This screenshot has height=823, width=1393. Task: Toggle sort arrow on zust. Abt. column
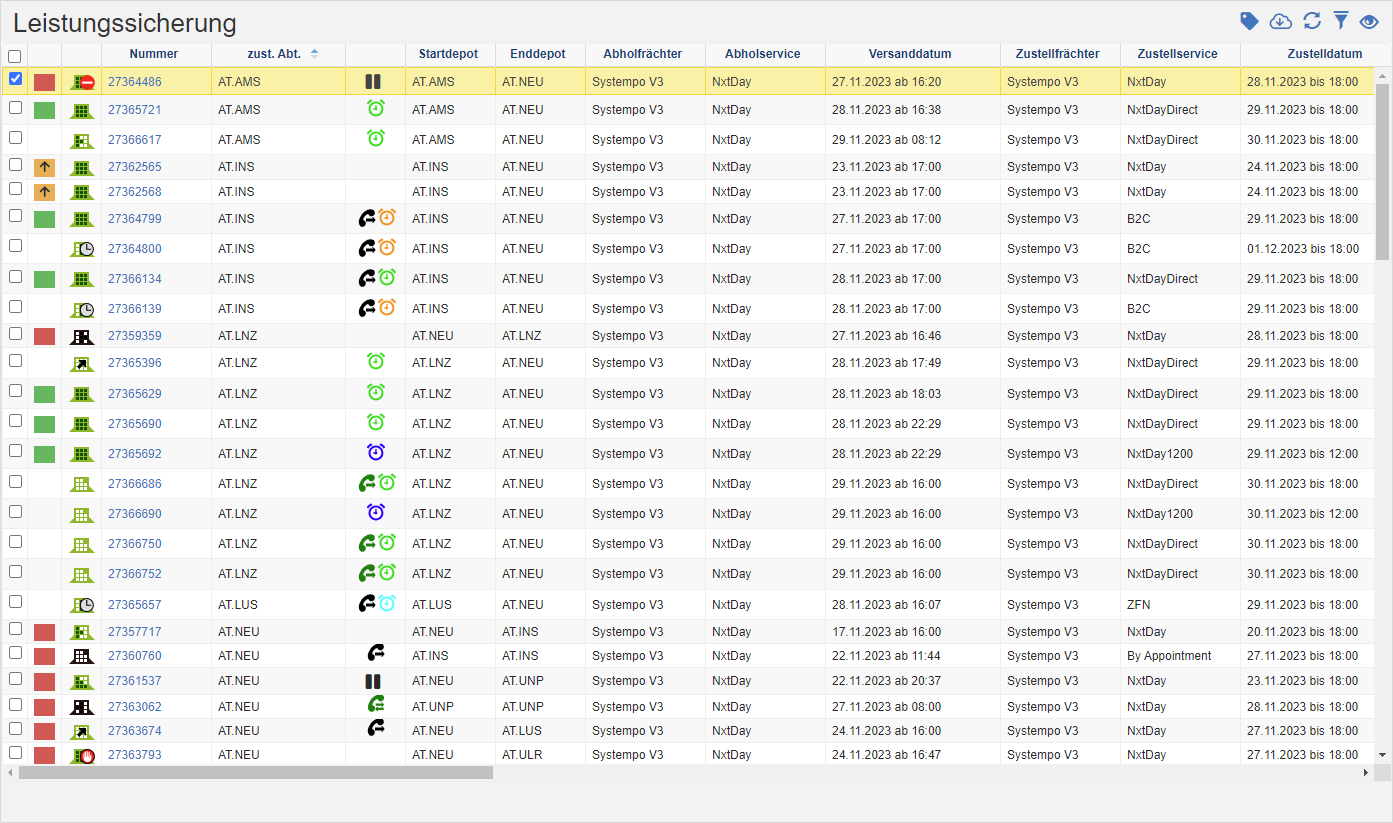click(315, 54)
